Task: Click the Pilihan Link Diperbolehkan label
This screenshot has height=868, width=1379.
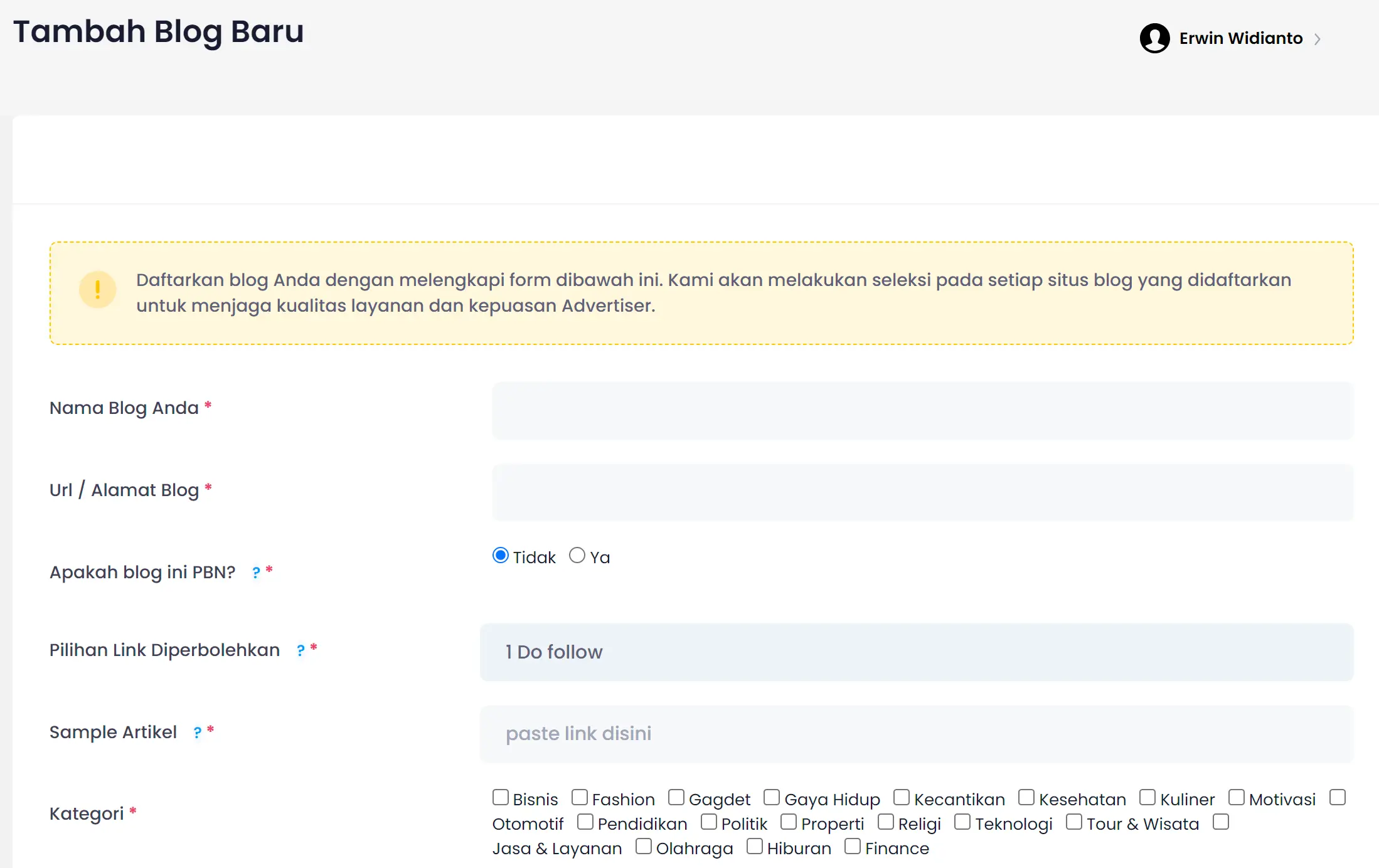Action: [x=164, y=650]
